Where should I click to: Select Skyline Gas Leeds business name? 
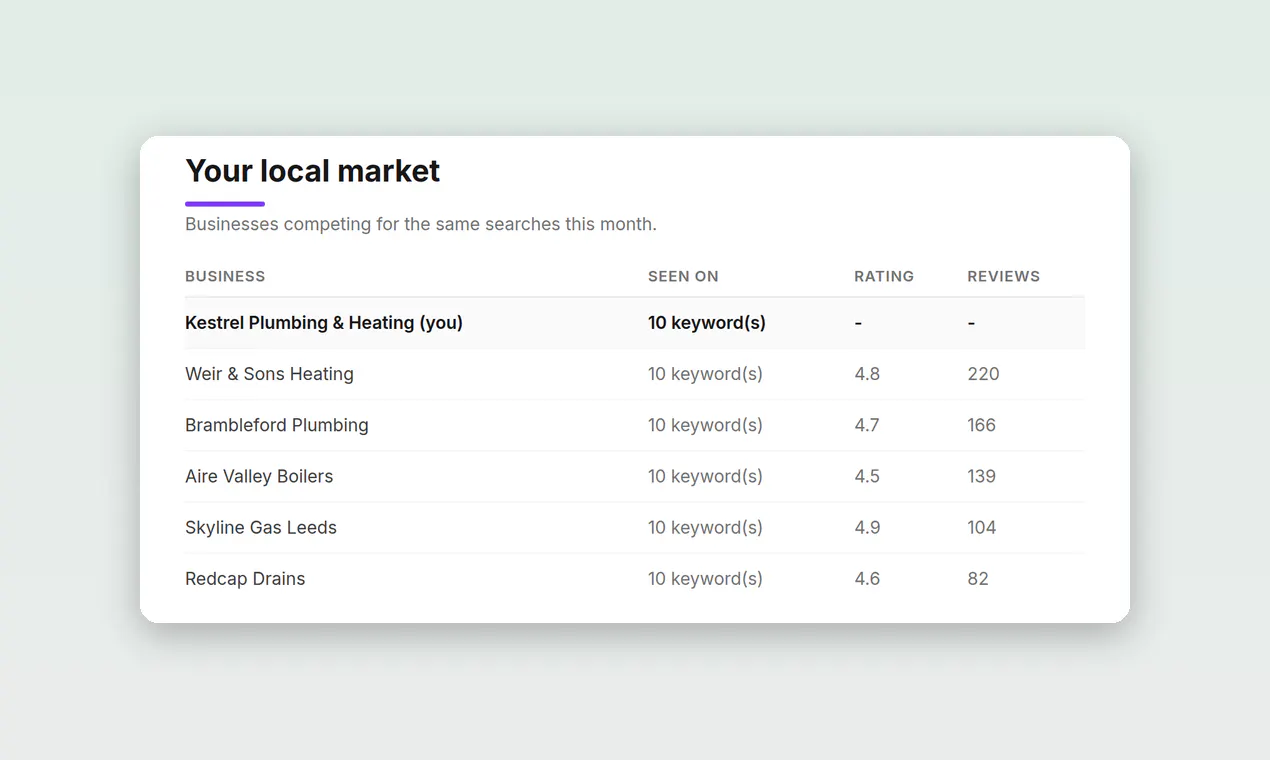pyautogui.click(x=261, y=527)
